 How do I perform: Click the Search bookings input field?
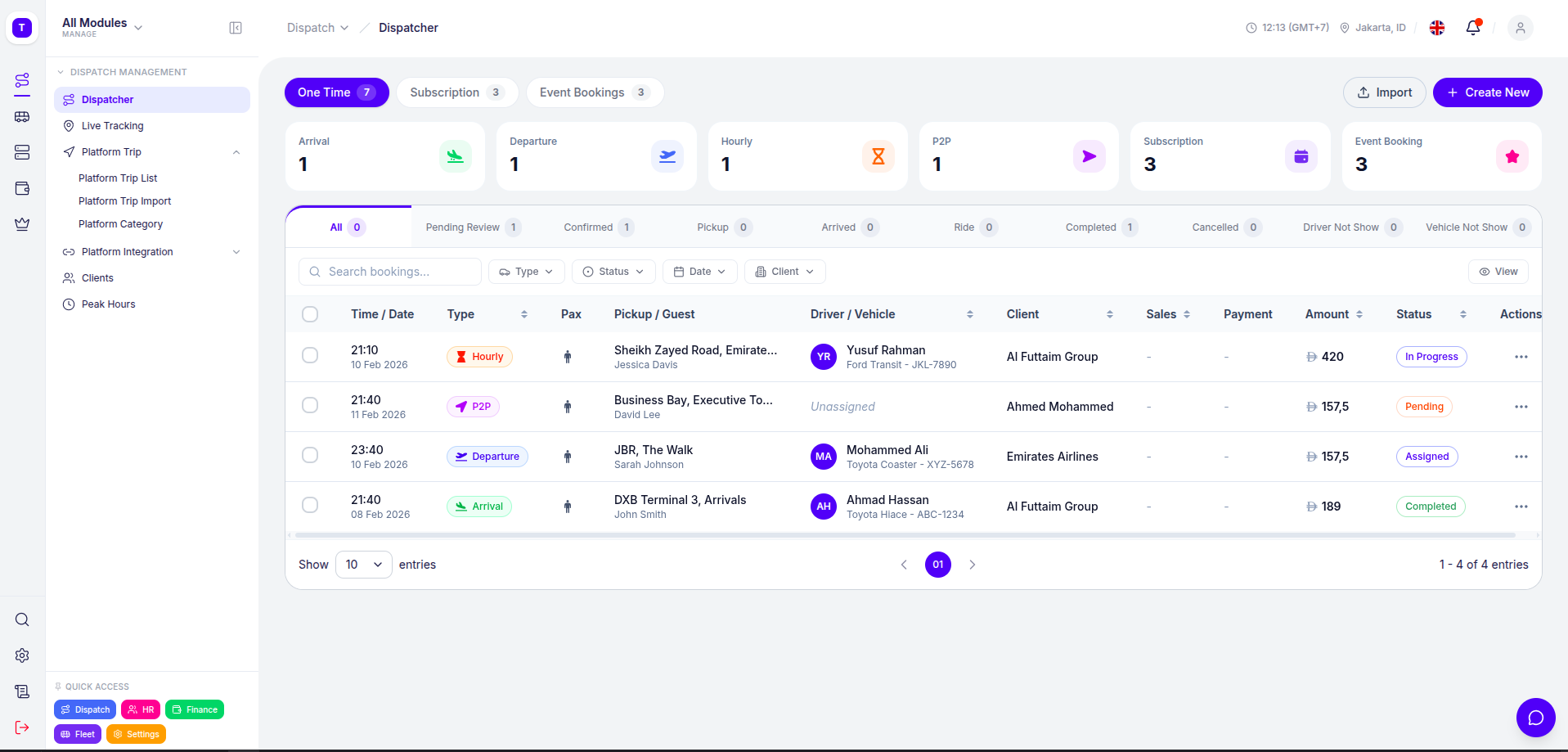pos(390,272)
